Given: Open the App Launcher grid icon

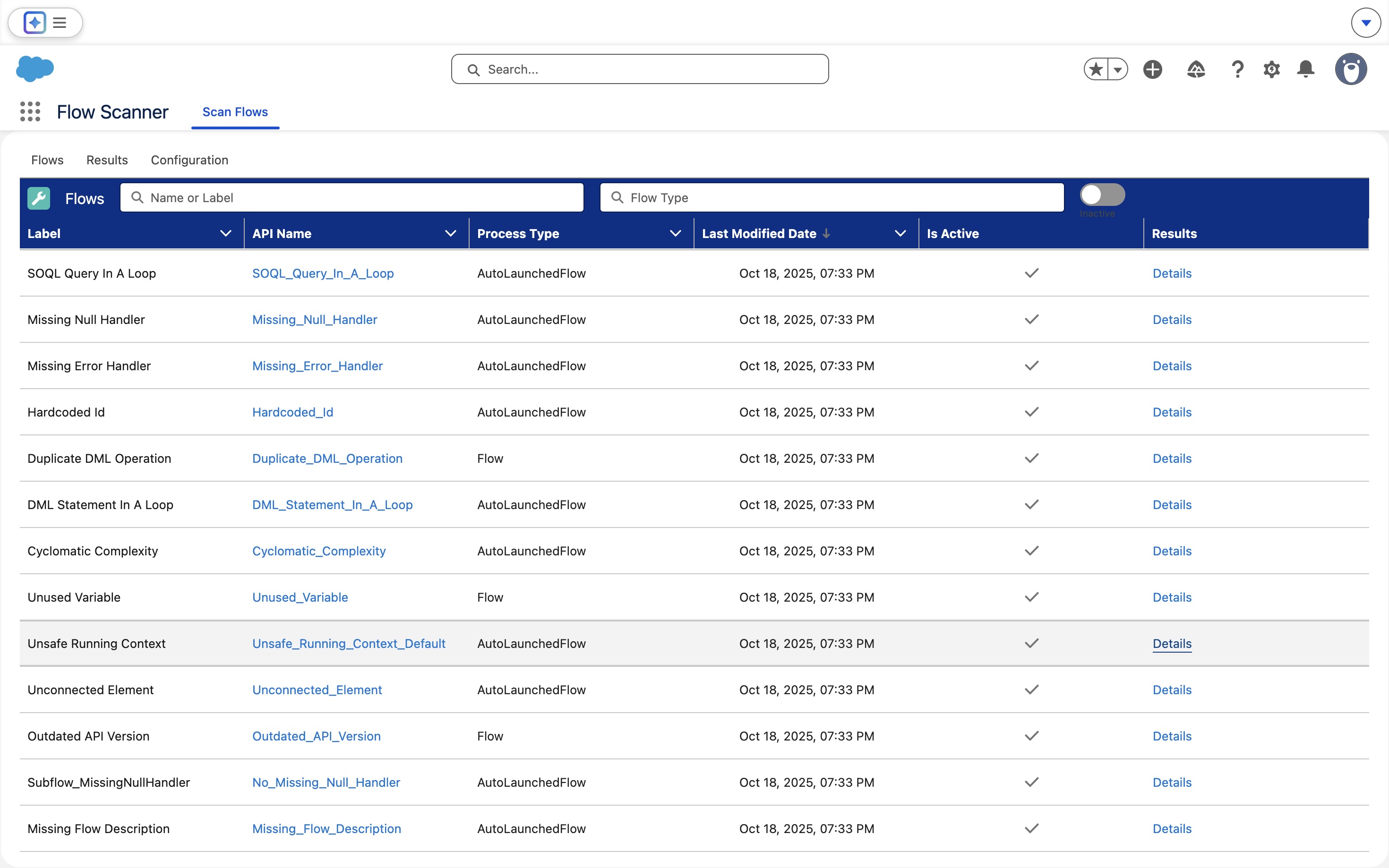Looking at the screenshot, I should point(30,111).
